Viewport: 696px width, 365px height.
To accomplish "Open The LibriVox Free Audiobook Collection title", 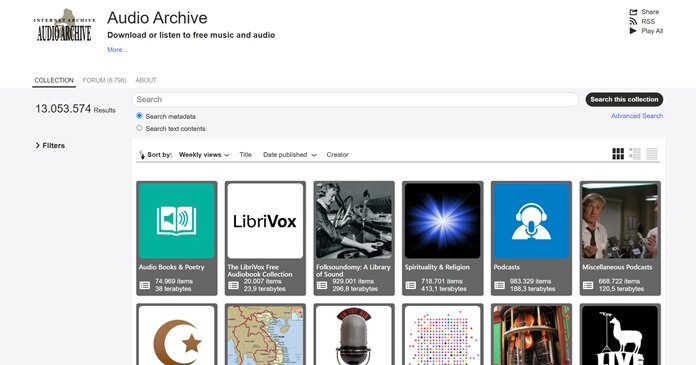I will [x=260, y=270].
